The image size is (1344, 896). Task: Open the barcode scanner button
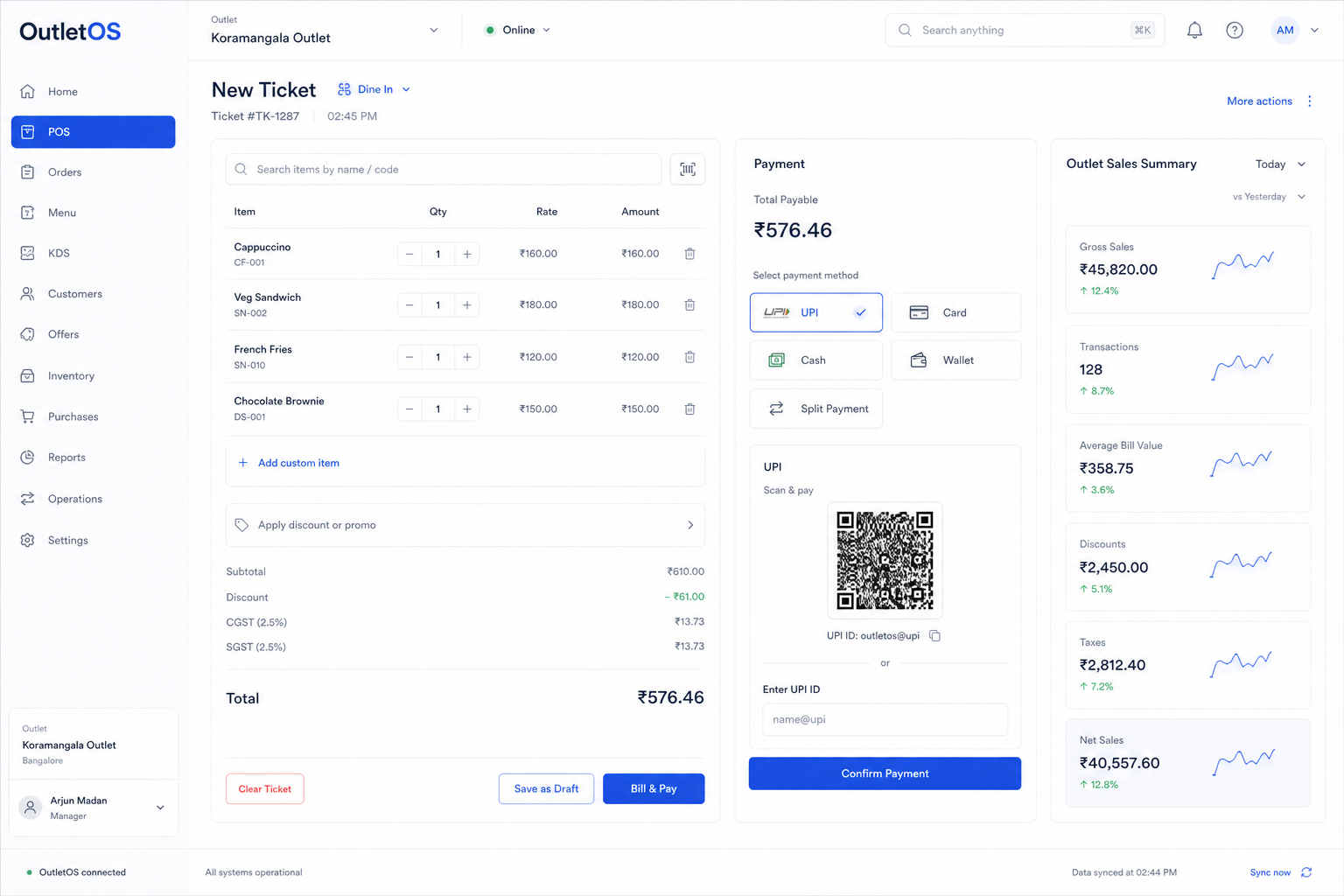[x=688, y=169]
